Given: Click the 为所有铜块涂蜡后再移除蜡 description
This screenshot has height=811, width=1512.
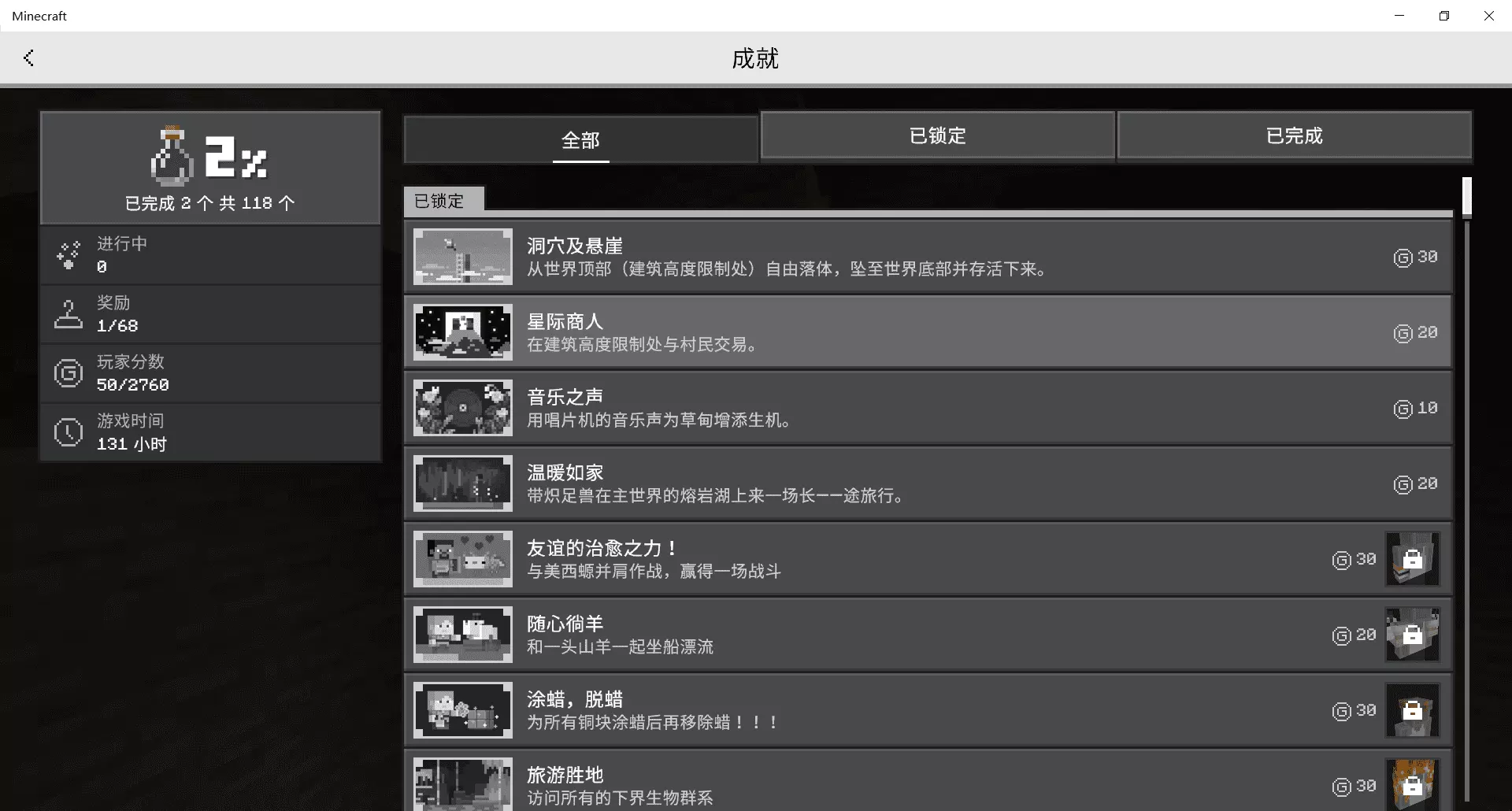Looking at the screenshot, I should click(653, 722).
